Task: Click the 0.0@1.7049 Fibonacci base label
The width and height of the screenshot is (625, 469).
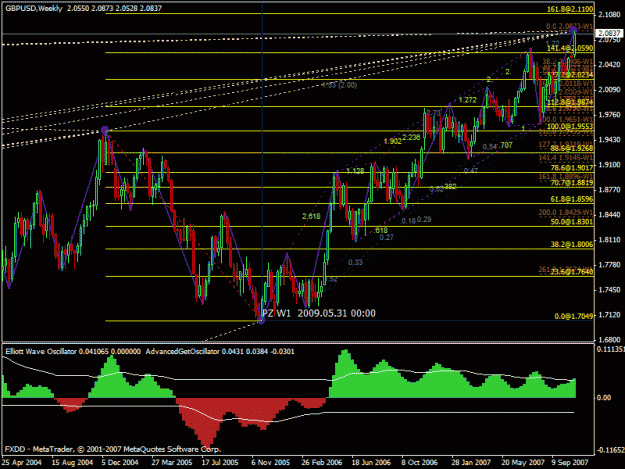Action: click(x=574, y=316)
